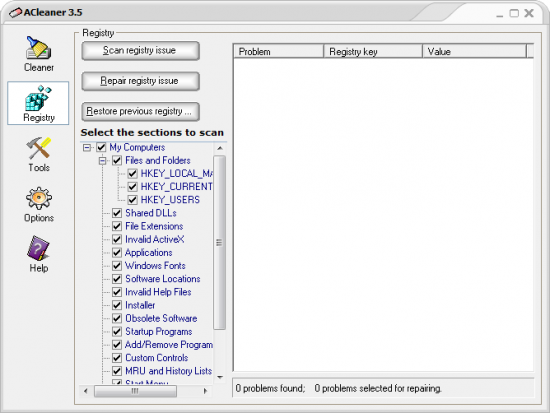Uncheck Installer checkbox
The height and width of the screenshot is (413, 550).
[x=117, y=305]
